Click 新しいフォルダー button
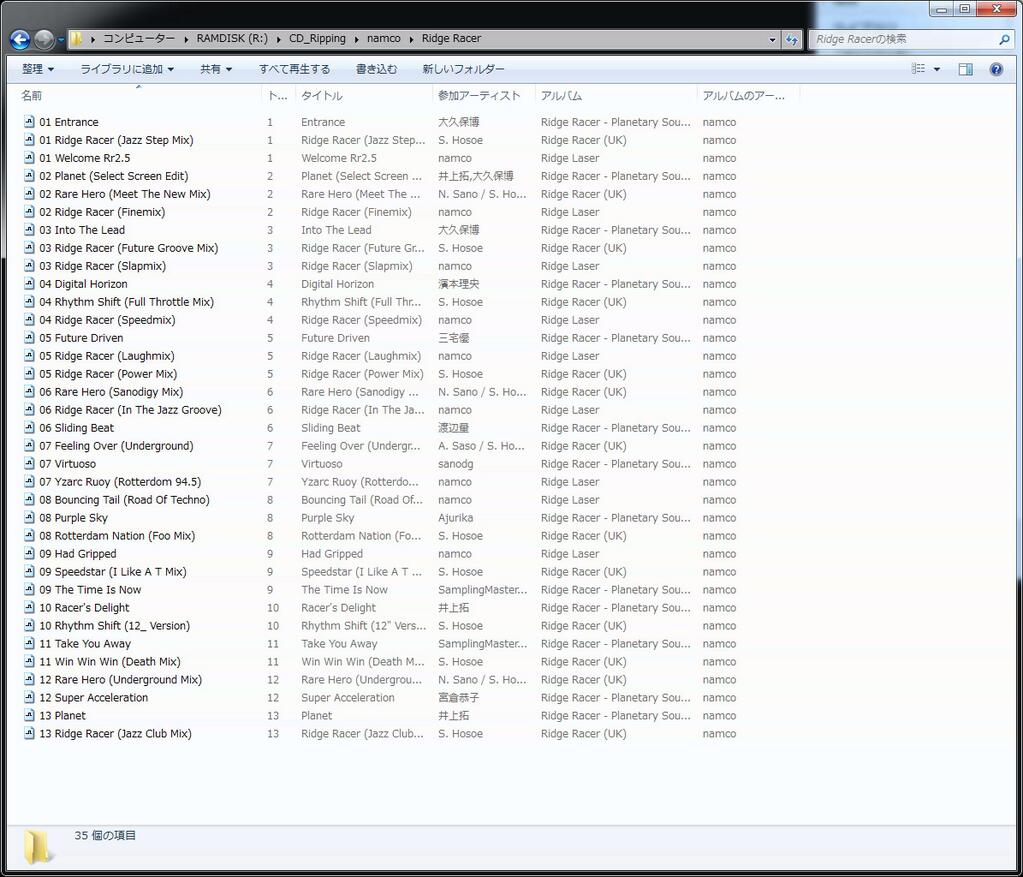 [x=463, y=69]
